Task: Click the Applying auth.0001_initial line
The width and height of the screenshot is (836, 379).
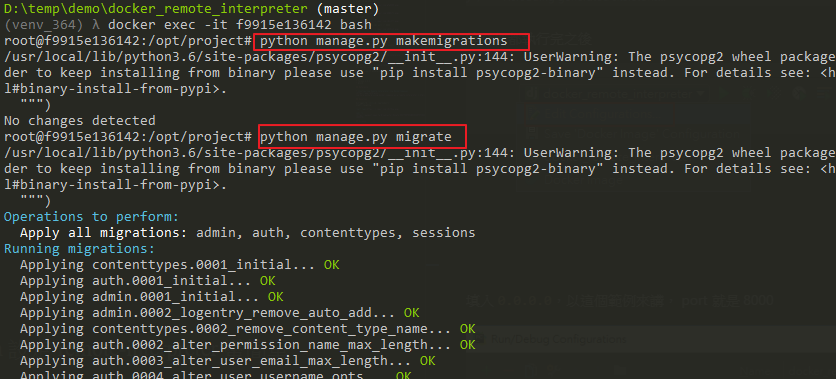Action: 148,280
